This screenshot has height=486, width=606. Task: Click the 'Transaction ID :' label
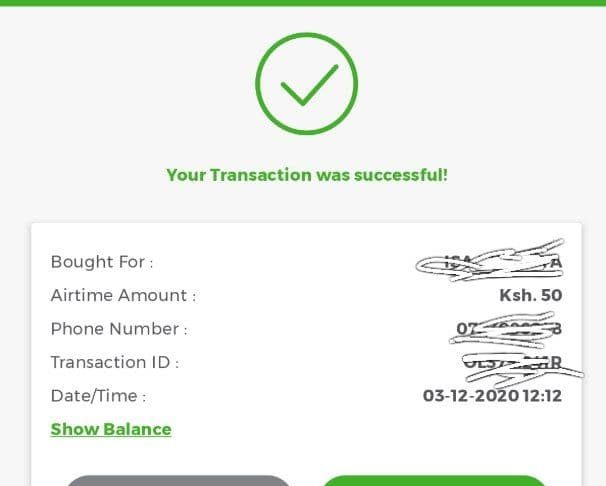(x=115, y=363)
